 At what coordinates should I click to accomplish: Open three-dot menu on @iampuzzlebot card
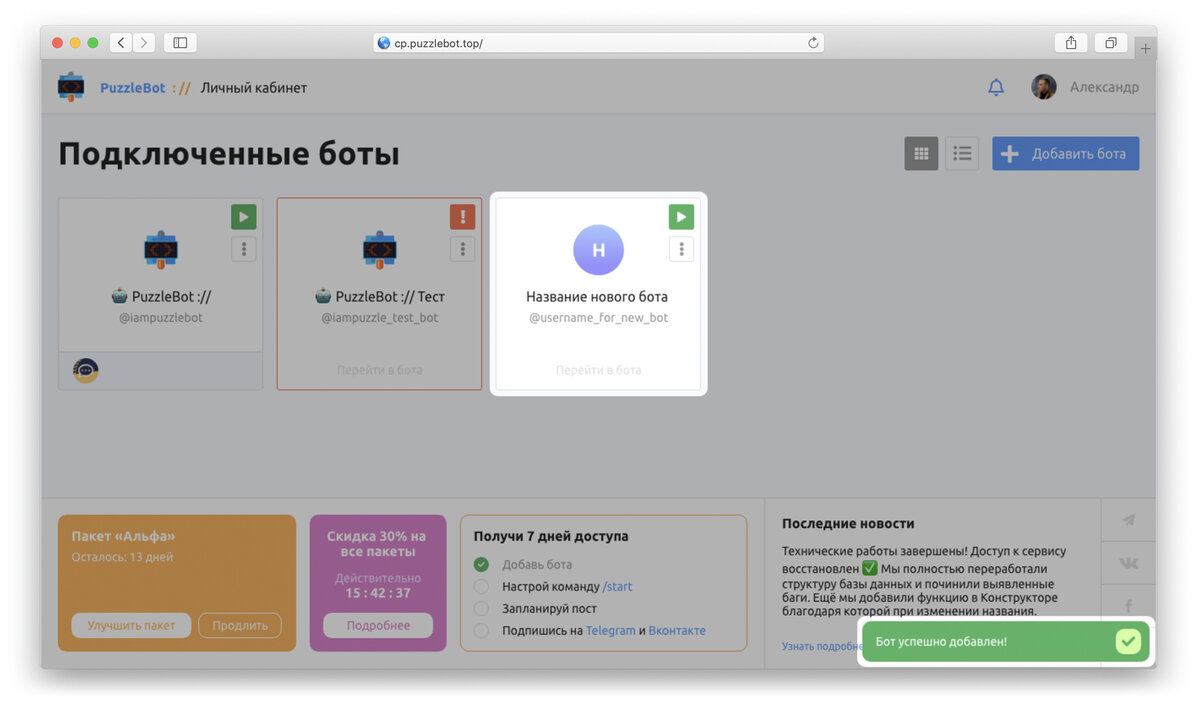point(244,249)
